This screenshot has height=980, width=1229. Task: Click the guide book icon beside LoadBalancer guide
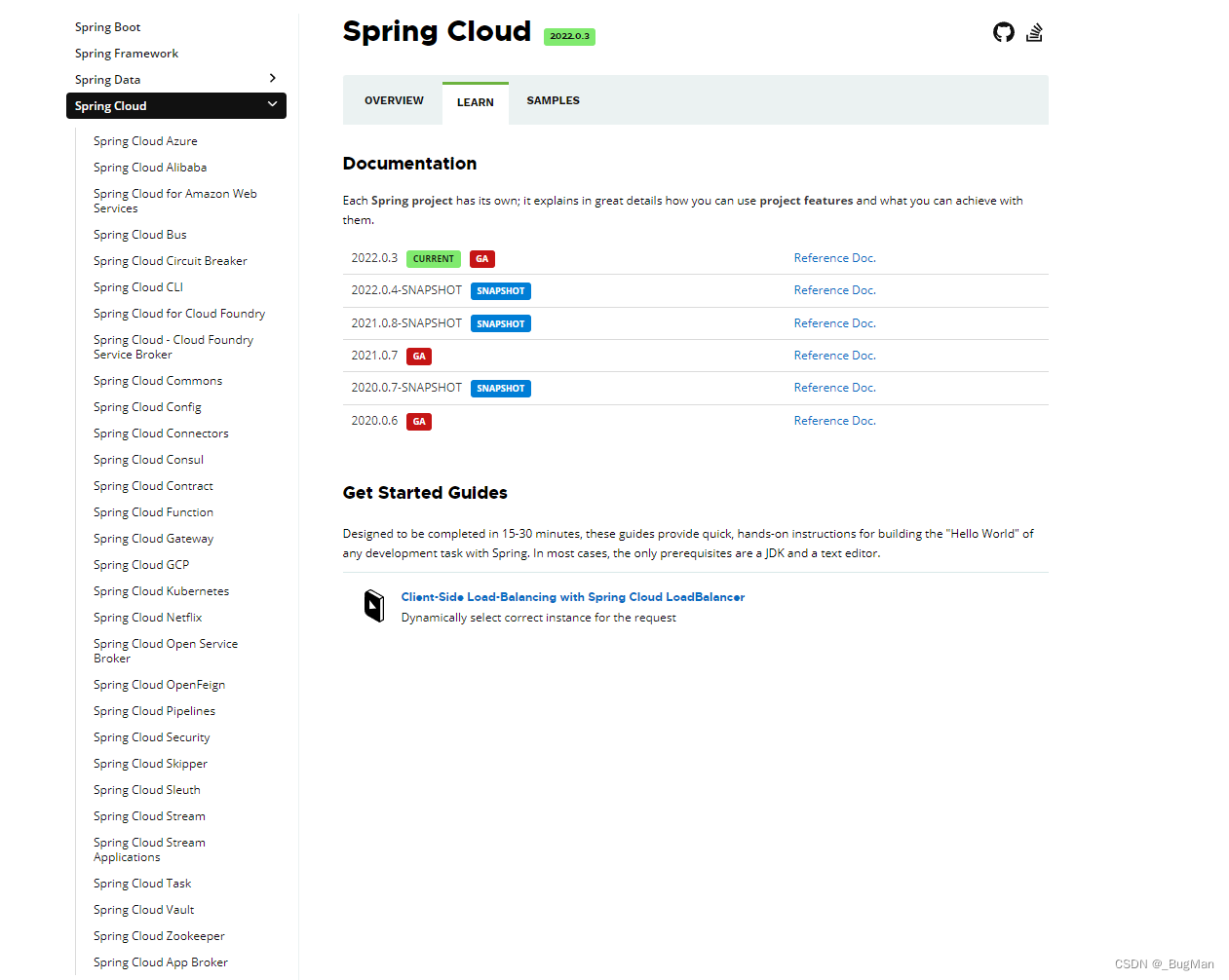374,606
